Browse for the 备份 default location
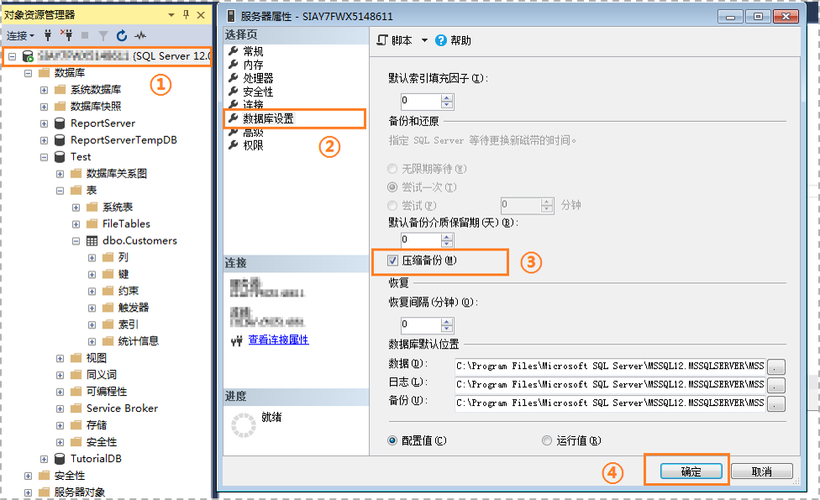Viewport: 820px width, 500px height. (776, 403)
